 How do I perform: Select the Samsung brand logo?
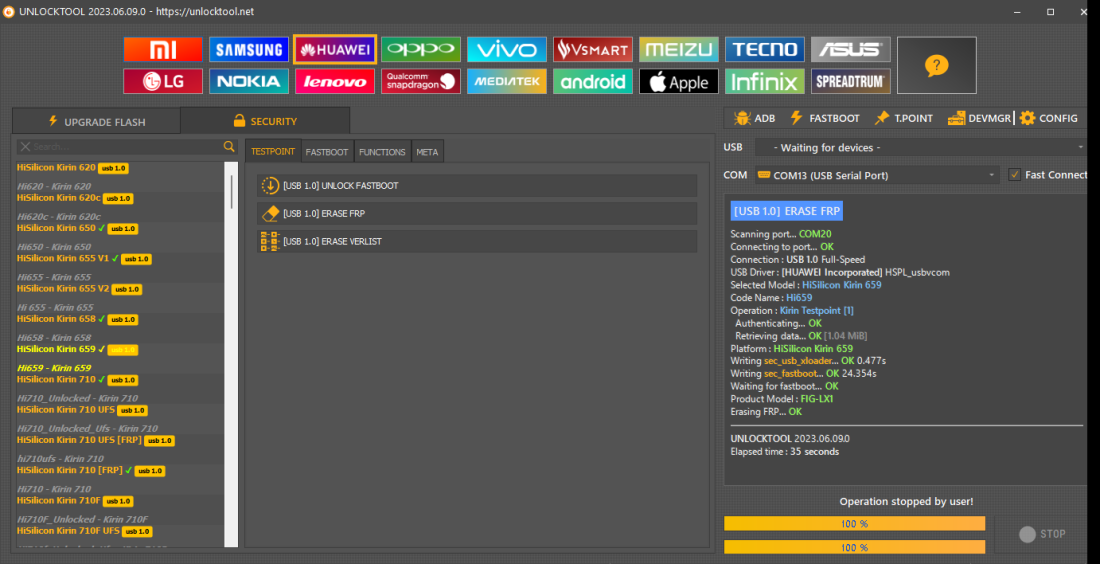(x=249, y=49)
